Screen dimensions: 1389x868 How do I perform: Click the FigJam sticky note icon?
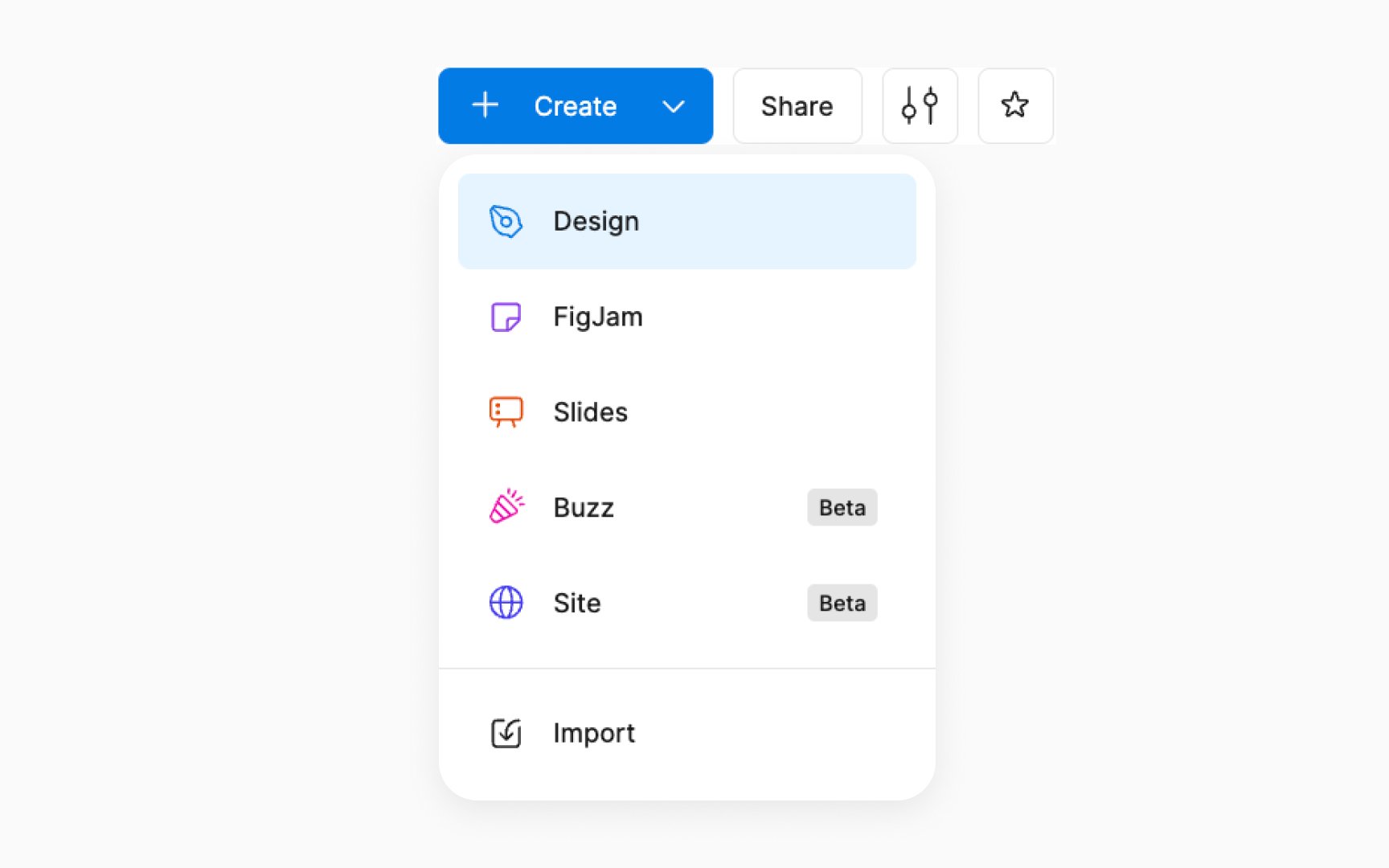[506, 317]
